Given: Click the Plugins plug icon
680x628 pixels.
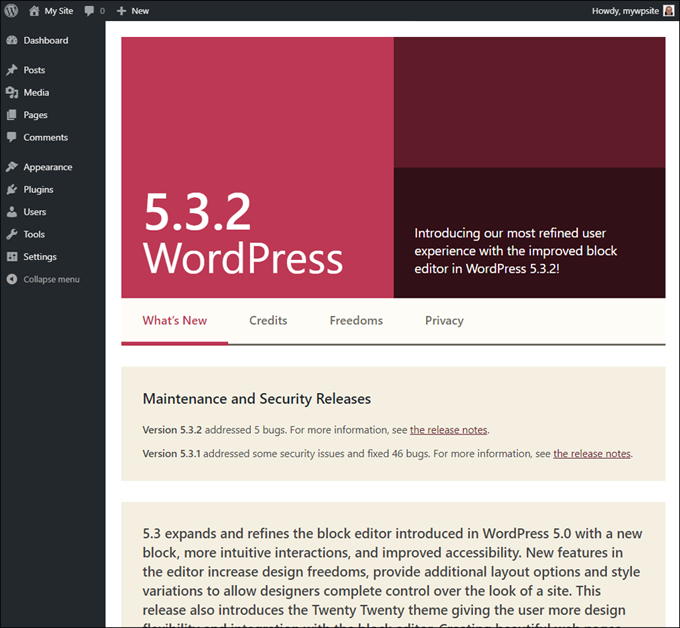Looking at the screenshot, I should (12, 190).
